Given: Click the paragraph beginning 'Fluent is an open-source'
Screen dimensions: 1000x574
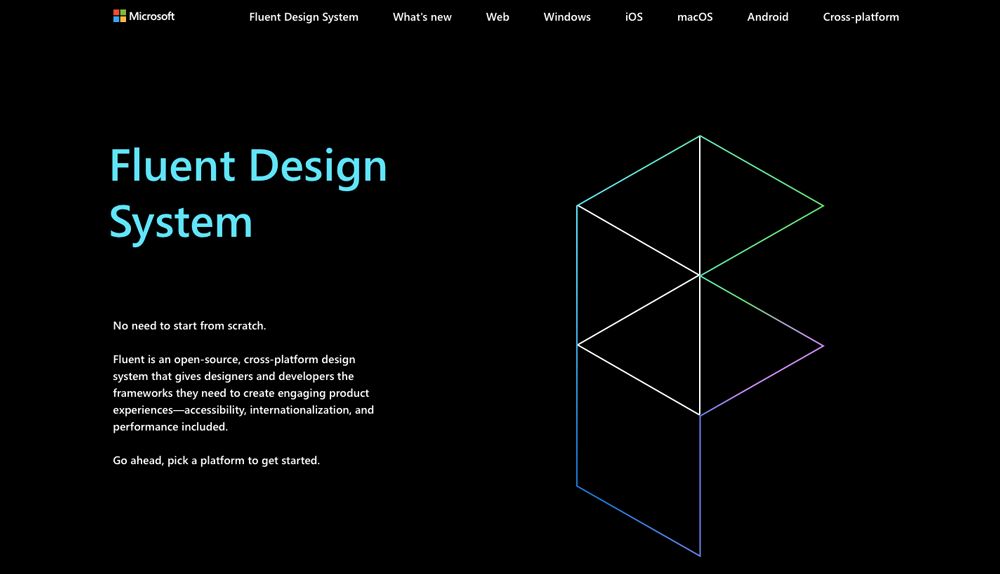Looking at the screenshot, I should pyautogui.click(x=244, y=393).
